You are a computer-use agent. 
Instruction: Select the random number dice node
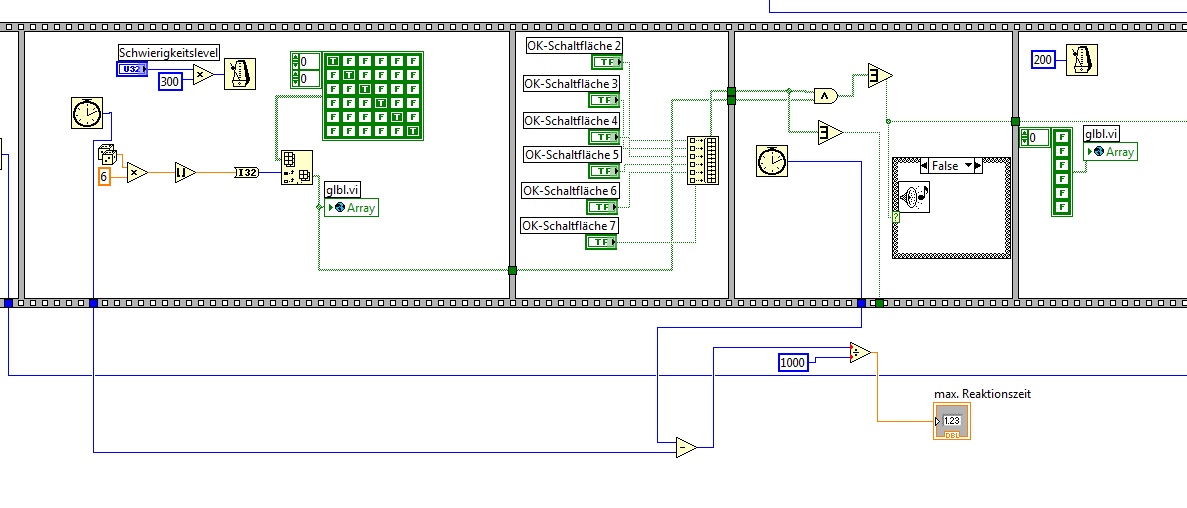click(x=107, y=154)
